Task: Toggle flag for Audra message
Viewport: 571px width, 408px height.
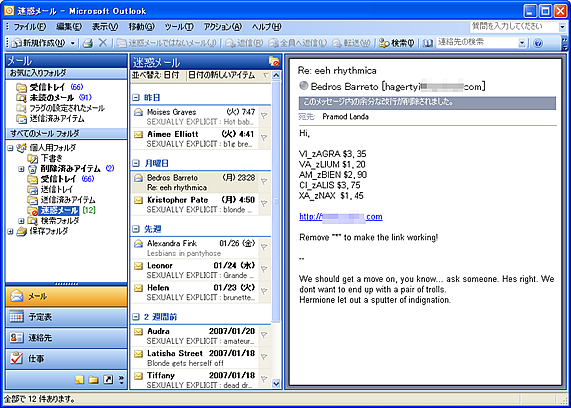Action: [264, 335]
